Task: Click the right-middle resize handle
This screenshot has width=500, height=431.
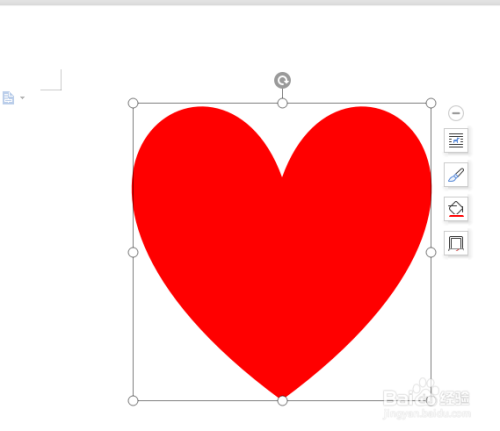Action: [431, 252]
